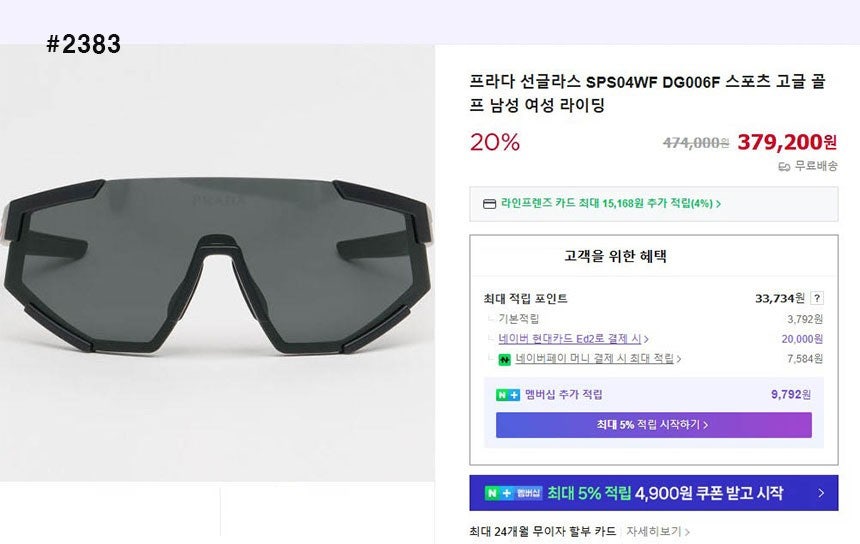
Task: Open 네이버 현대카드 Ed2로 결제 시 link
Action: click(x=574, y=339)
